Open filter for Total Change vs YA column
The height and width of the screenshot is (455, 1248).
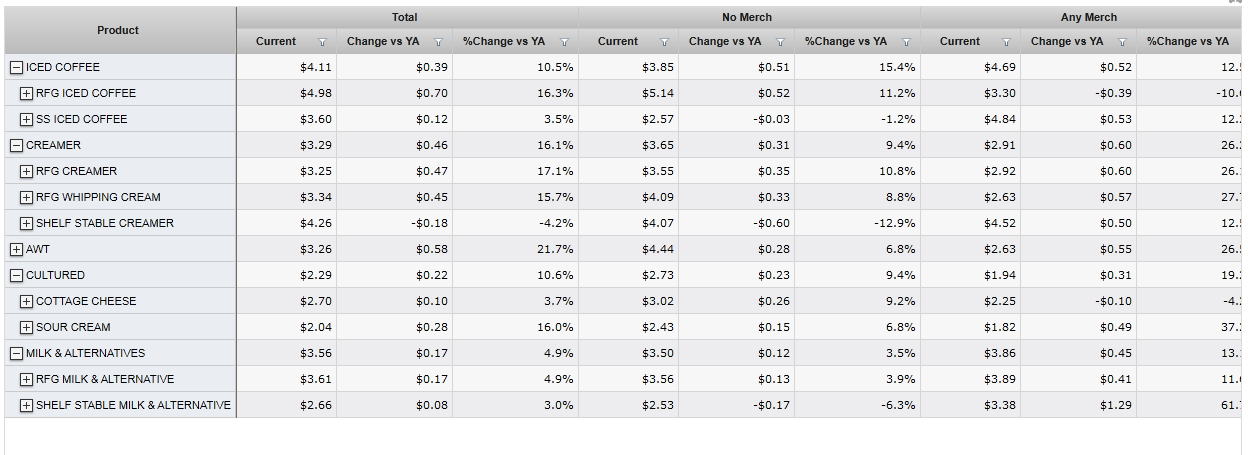point(438,42)
